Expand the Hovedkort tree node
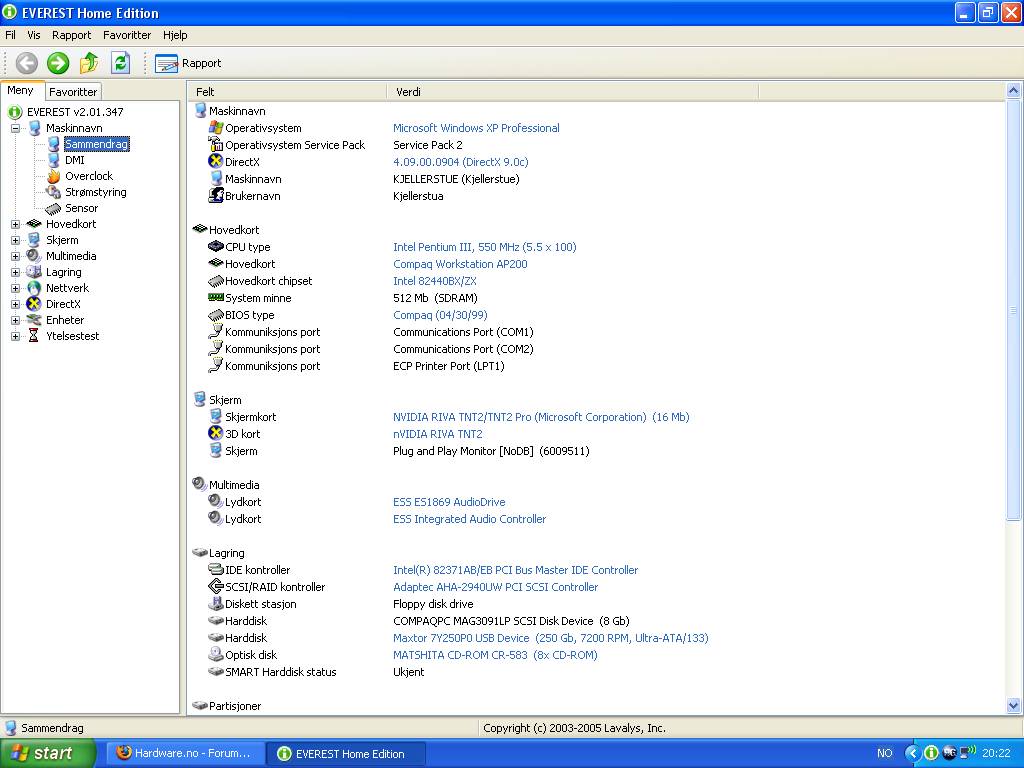This screenshot has height=768, width=1024. tap(16, 224)
